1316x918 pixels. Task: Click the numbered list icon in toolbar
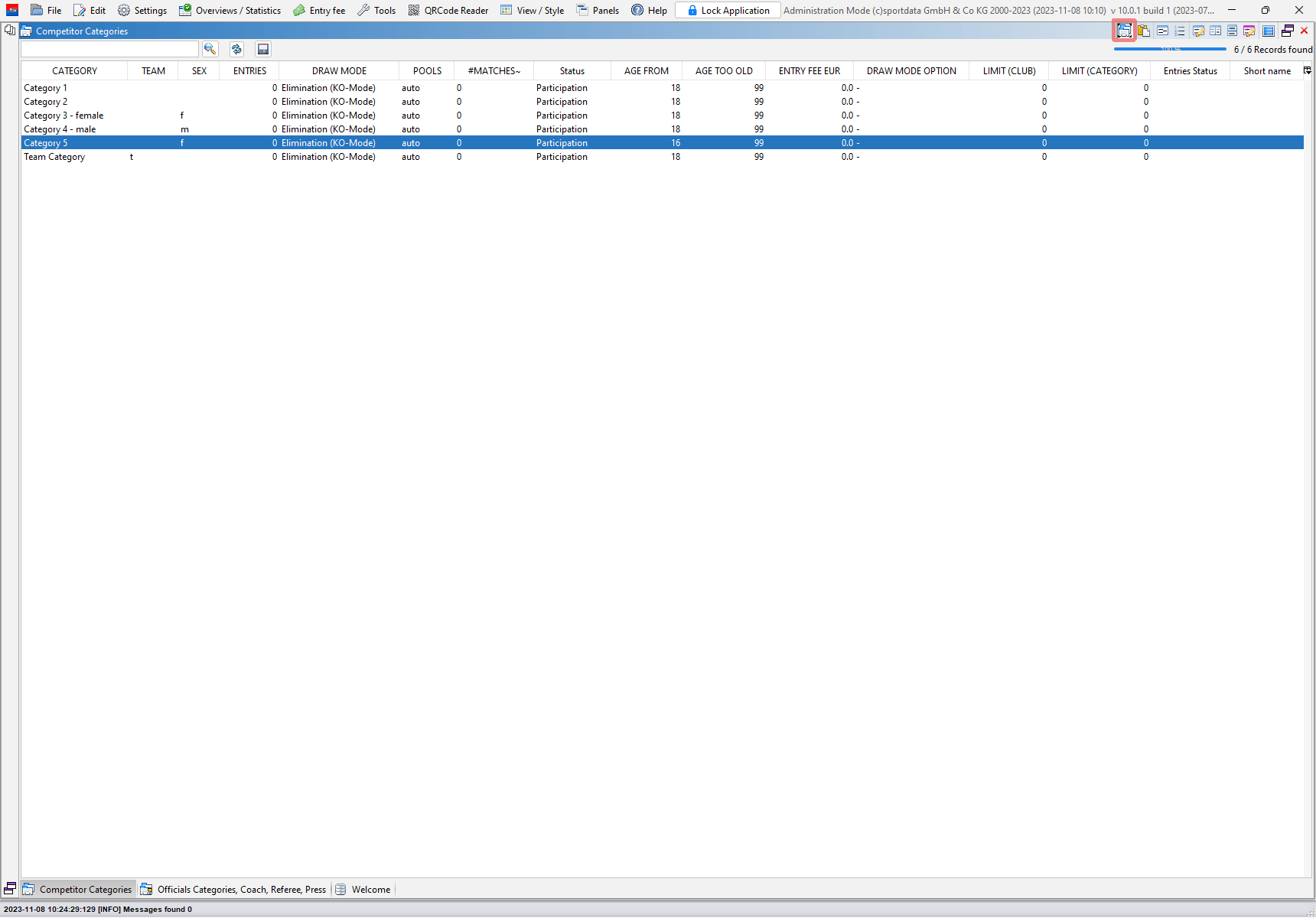[1180, 31]
